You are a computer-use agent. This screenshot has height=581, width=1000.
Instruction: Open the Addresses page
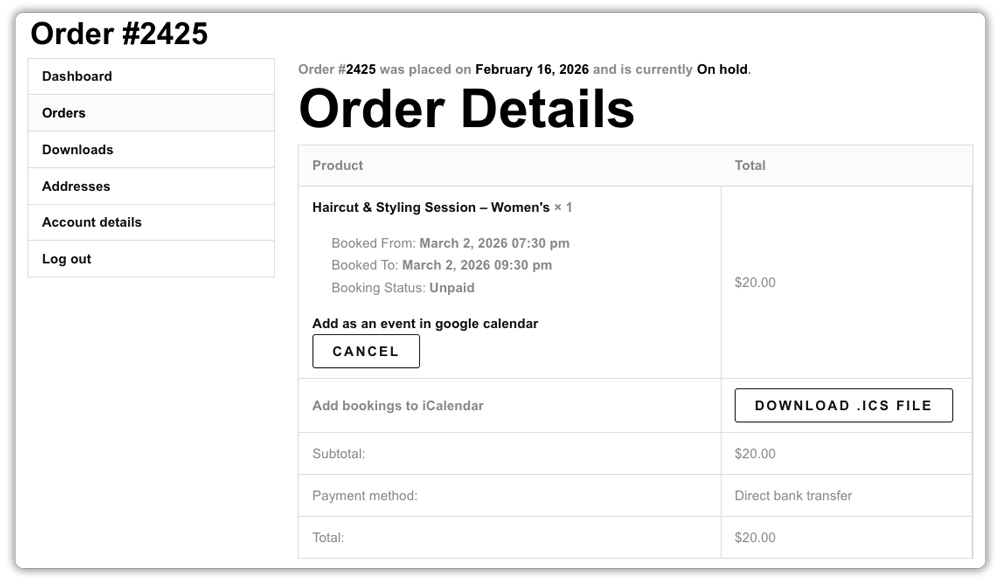(74, 185)
